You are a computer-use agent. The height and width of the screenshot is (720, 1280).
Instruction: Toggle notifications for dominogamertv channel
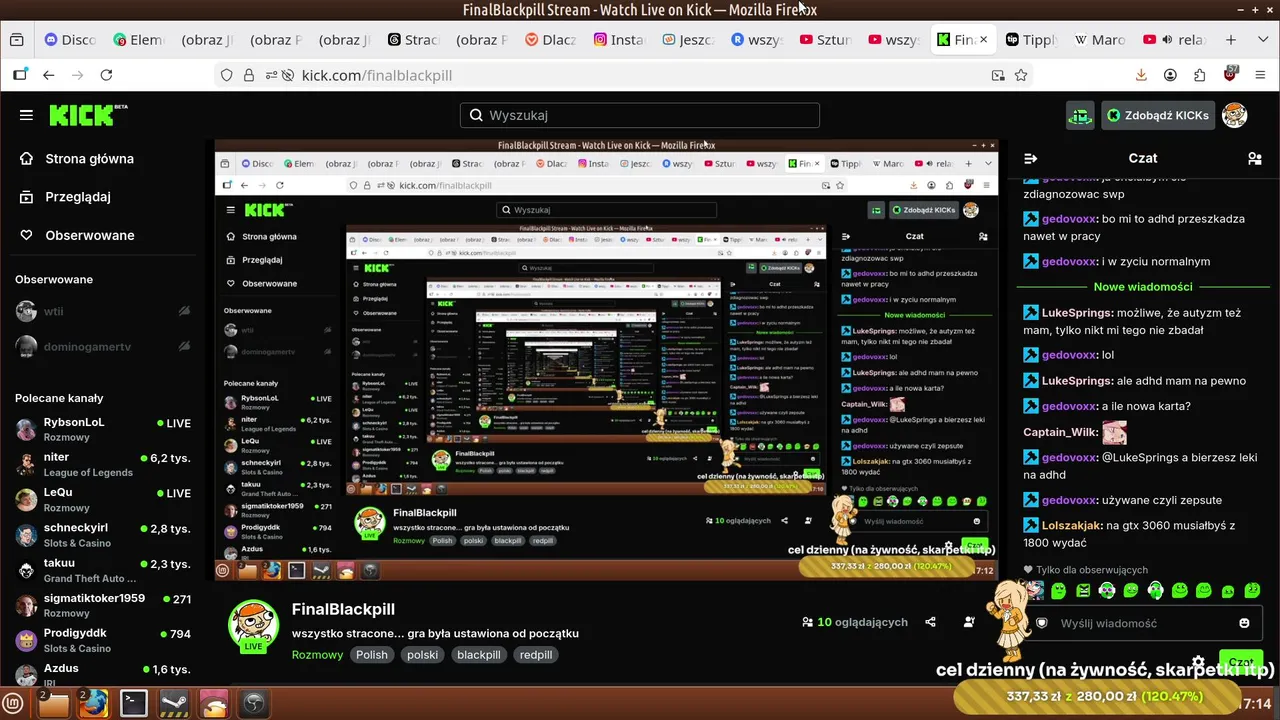click(x=184, y=346)
